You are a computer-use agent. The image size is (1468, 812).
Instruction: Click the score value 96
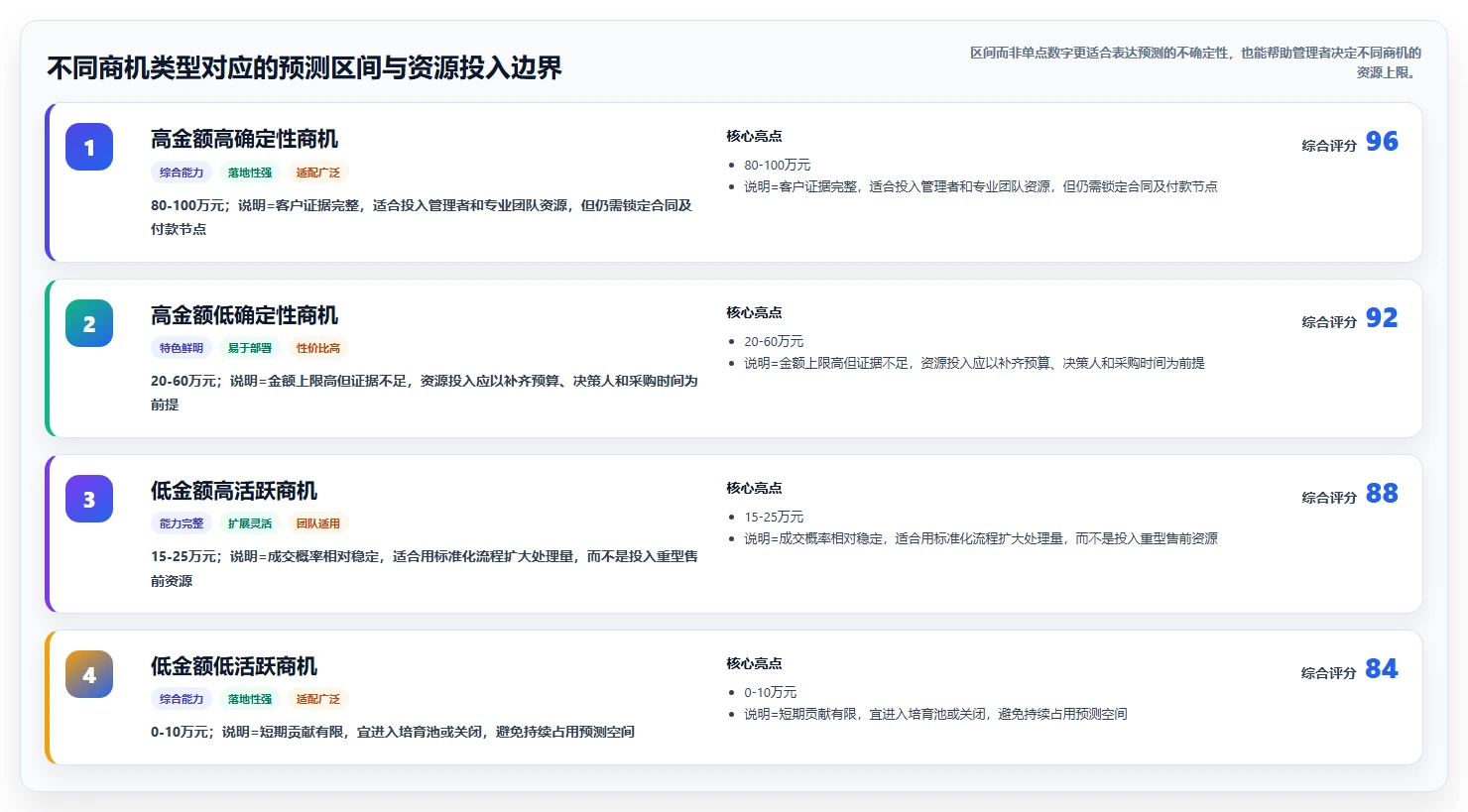[x=1382, y=142]
